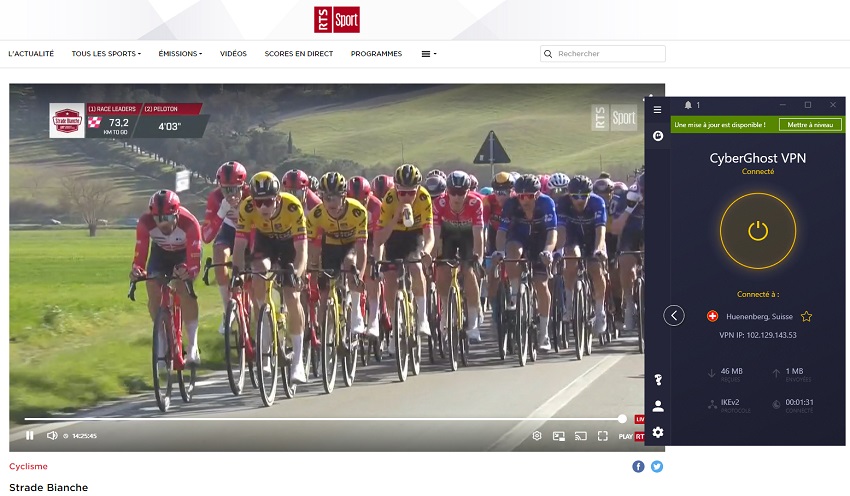Enter fullscreen in the video player
Image resolution: width=850 pixels, height=496 pixels.
click(603, 436)
